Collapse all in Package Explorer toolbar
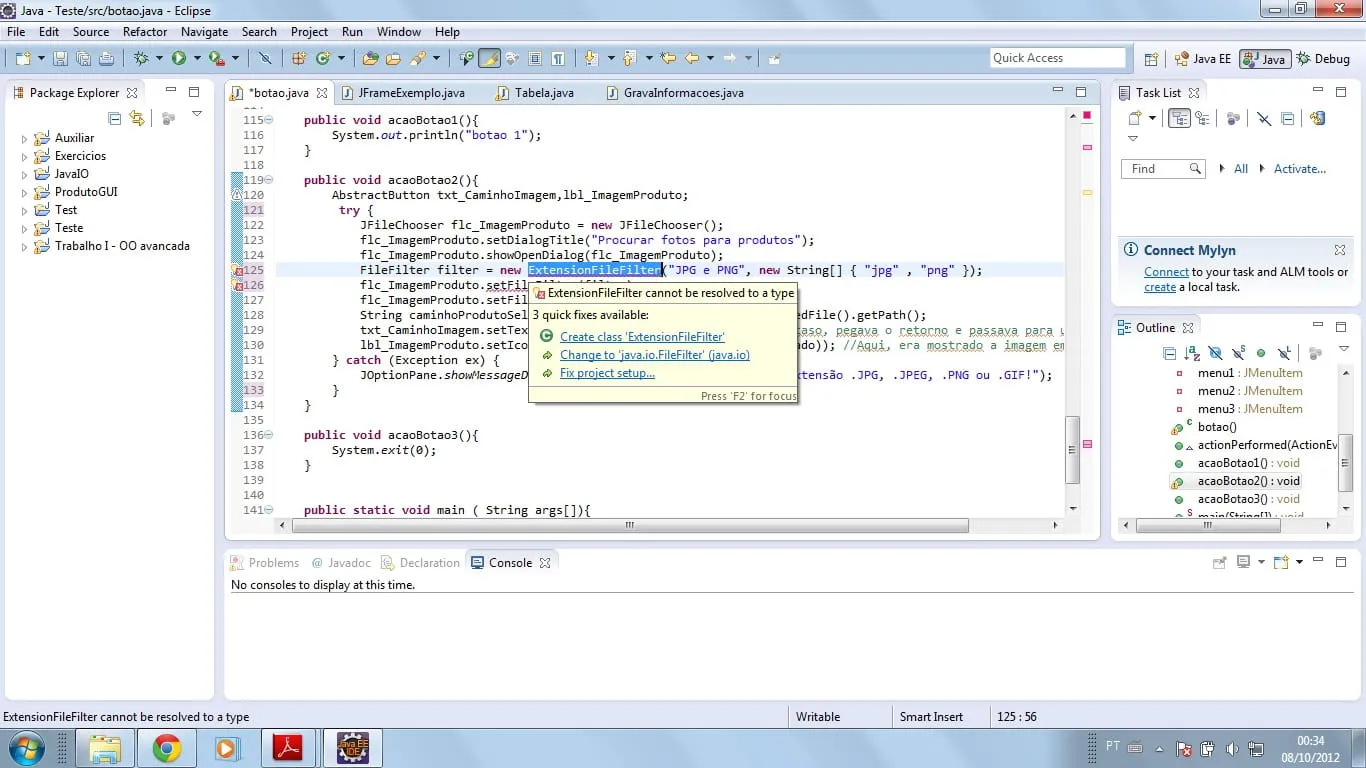 coord(115,118)
